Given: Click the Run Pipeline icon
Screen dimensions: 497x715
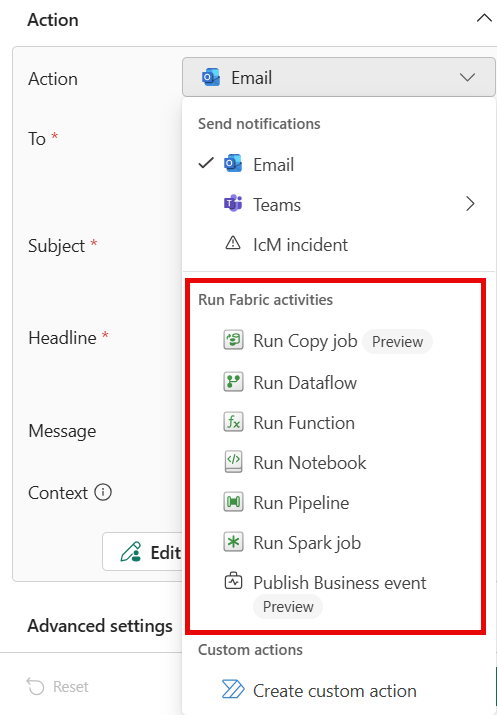Looking at the screenshot, I should click(233, 502).
